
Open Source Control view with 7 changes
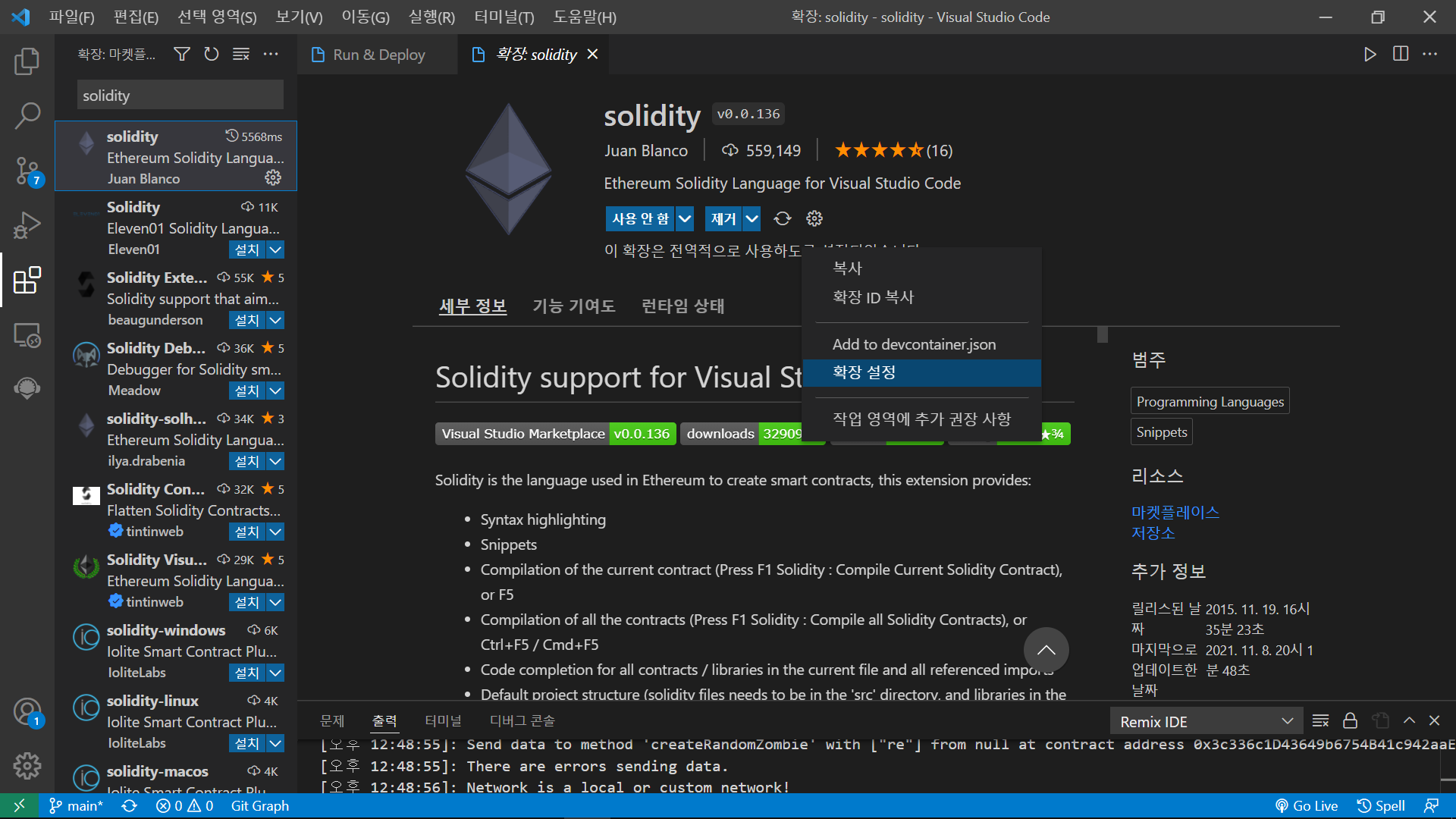pyautogui.click(x=27, y=171)
